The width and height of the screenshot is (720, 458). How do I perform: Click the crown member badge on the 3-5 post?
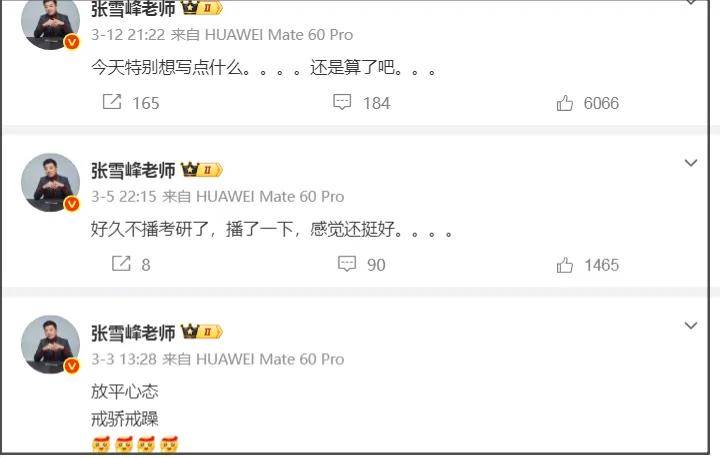(x=202, y=170)
